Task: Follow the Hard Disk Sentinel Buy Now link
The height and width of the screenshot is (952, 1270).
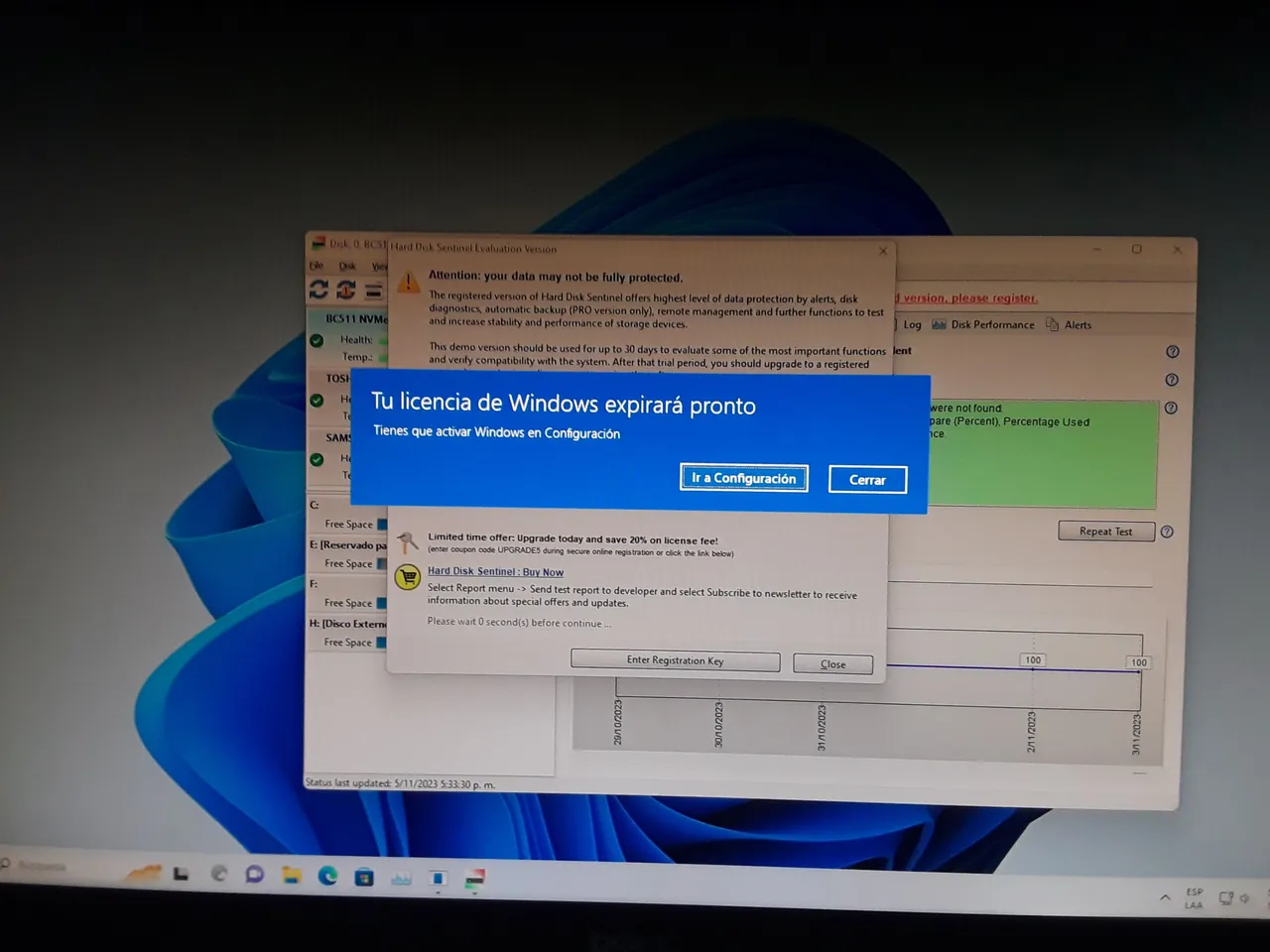Action: click(x=495, y=571)
